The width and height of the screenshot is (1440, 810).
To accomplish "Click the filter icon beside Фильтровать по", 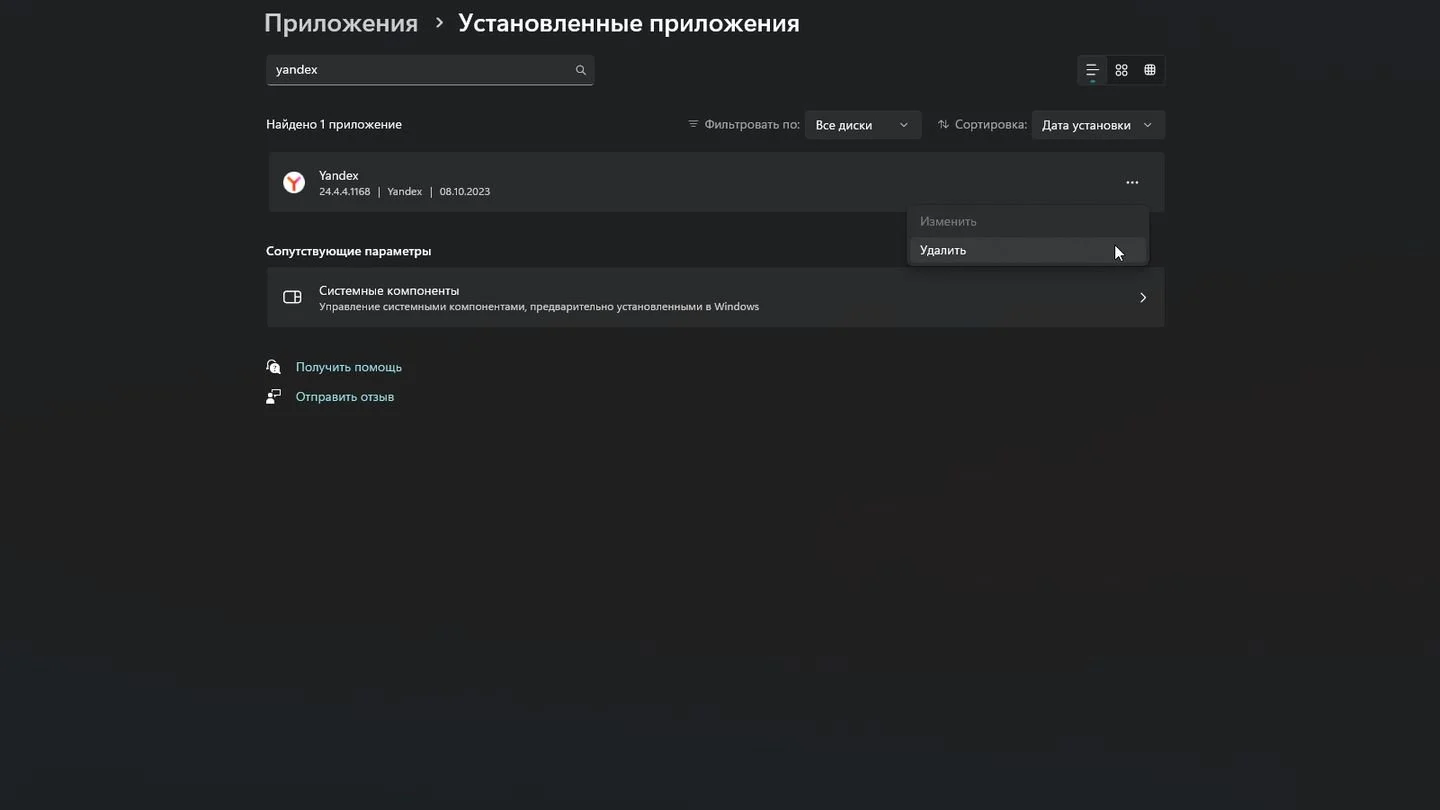I will pyautogui.click(x=693, y=125).
